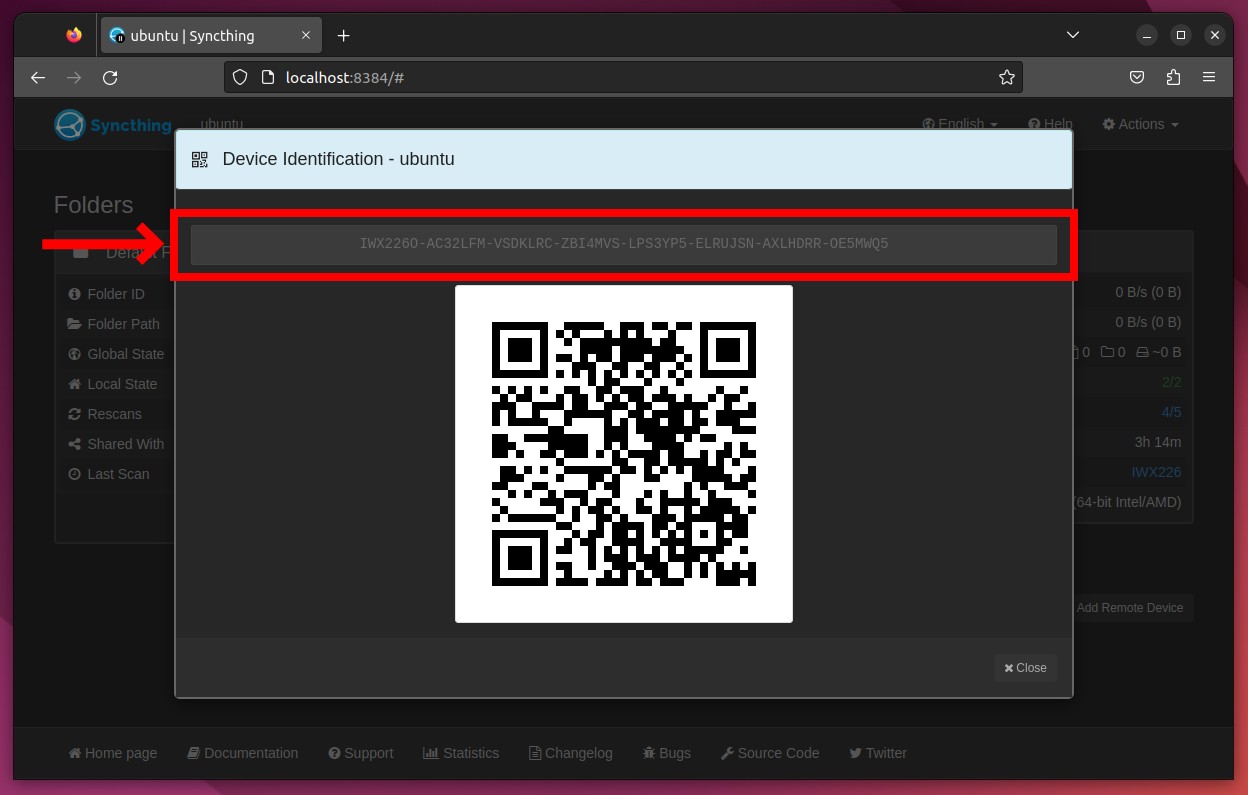Close the Device Identification dialog

point(1026,667)
